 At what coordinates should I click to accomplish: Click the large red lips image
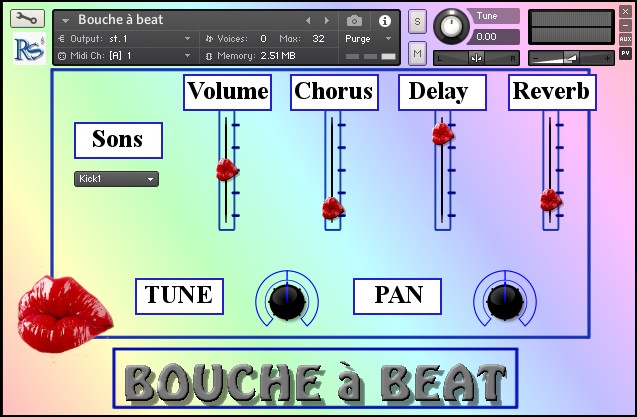[65, 313]
